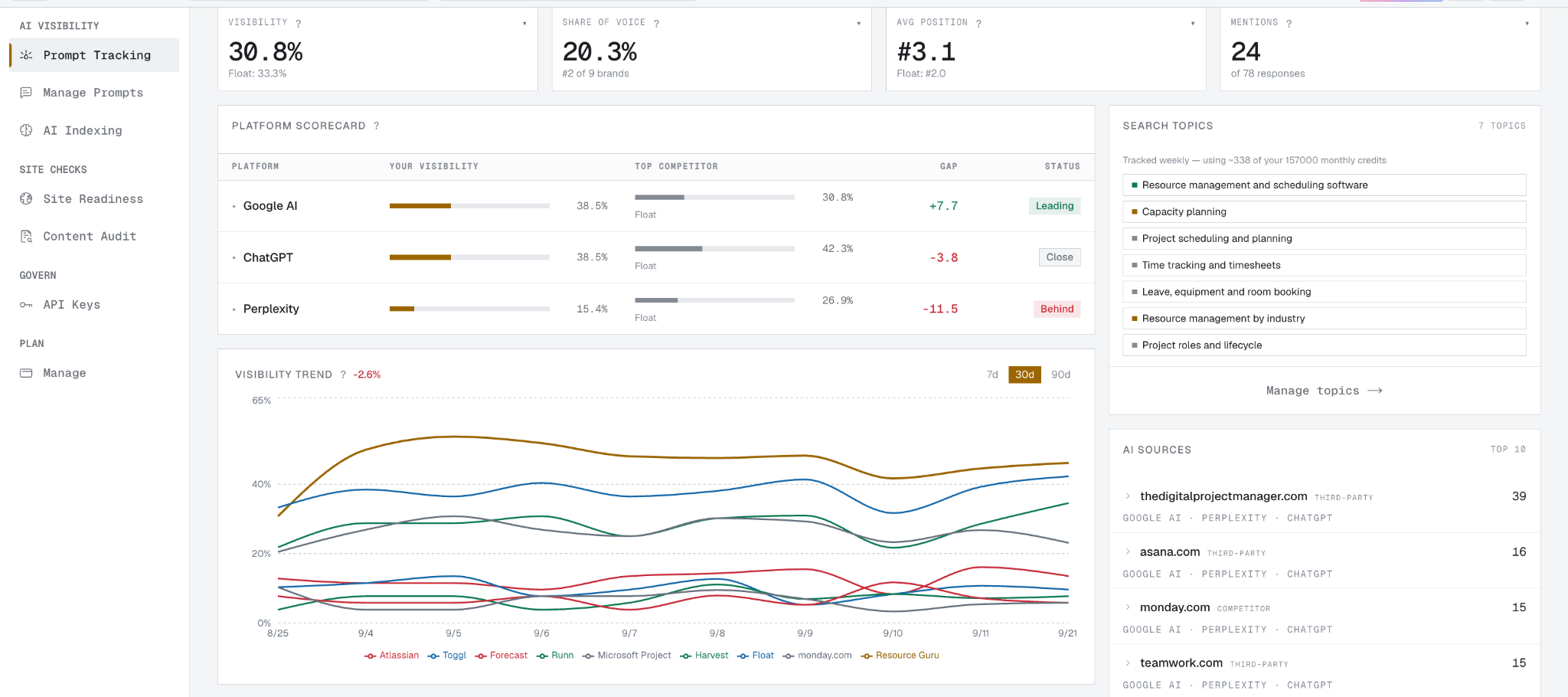This screenshot has height=697, width=1568.
Task: Open API Keys page
Action: click(94, 305)
